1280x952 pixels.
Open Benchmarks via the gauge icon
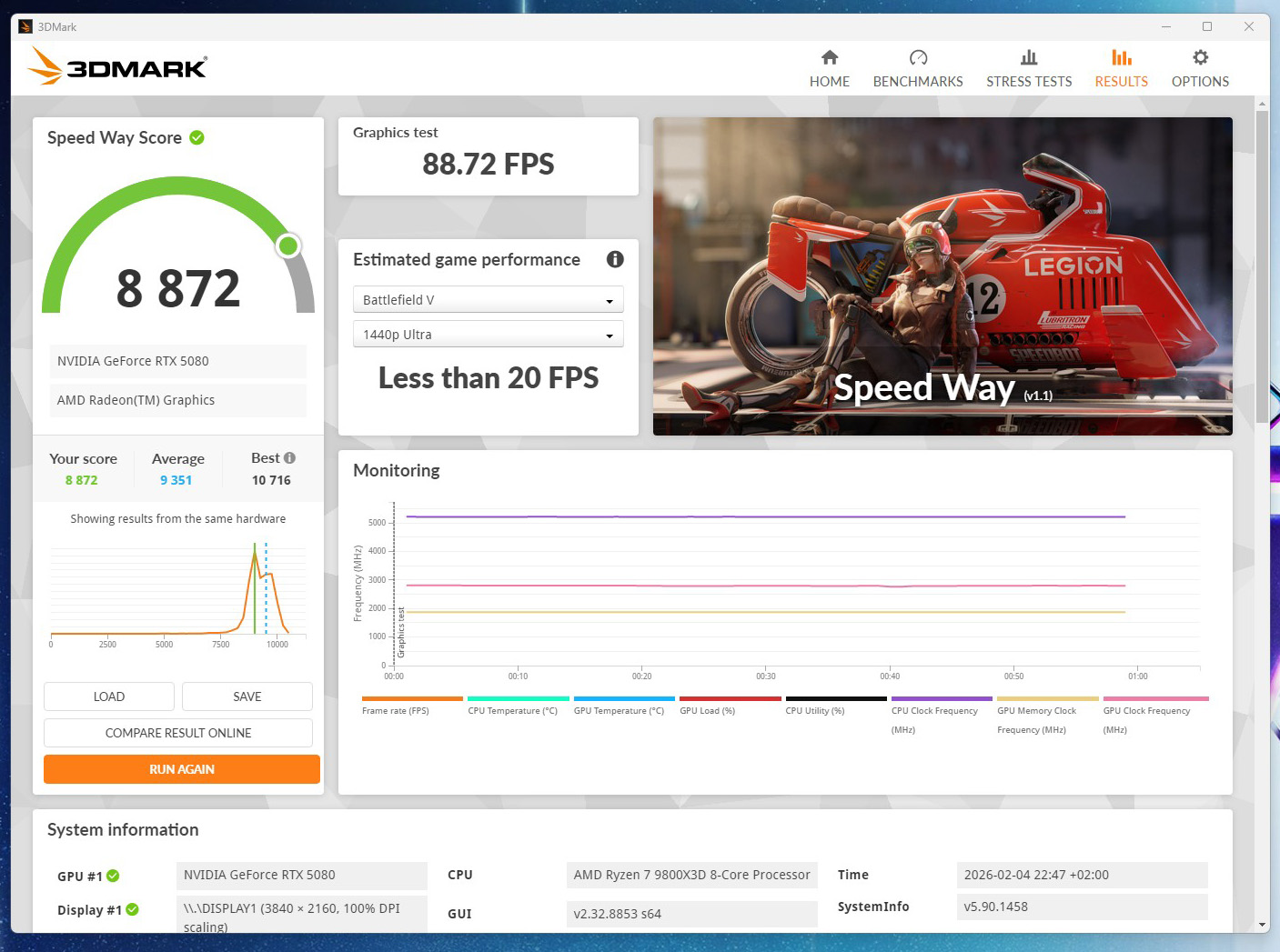918,58
